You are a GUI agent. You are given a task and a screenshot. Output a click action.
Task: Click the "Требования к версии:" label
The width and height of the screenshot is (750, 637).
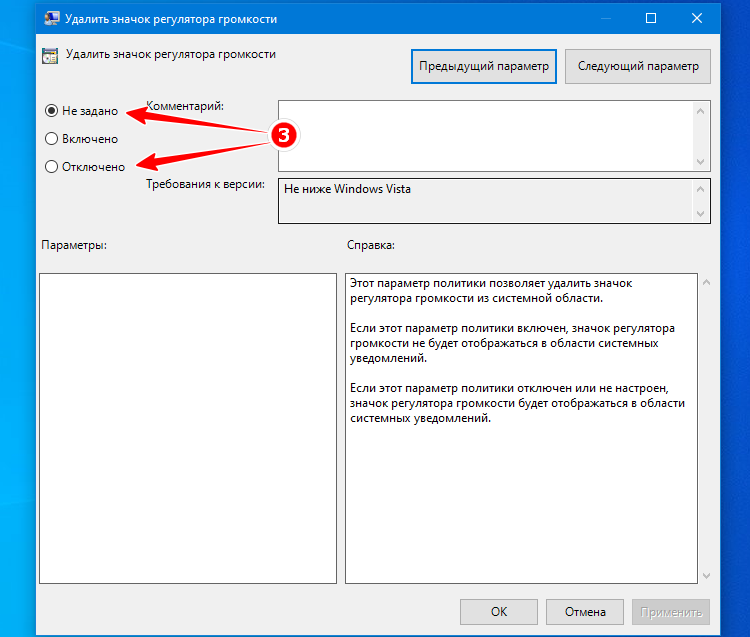tap(205, 184)
